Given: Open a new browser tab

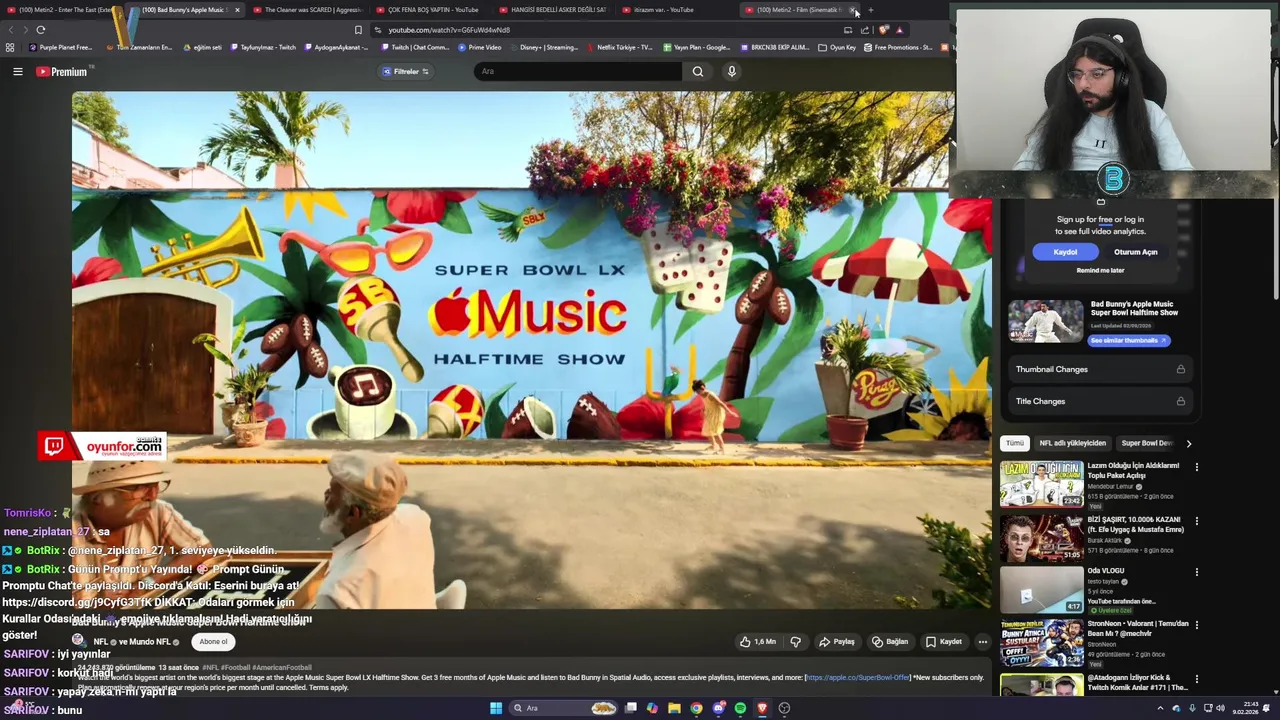Looking at the screenshot, I should point(870,10).
